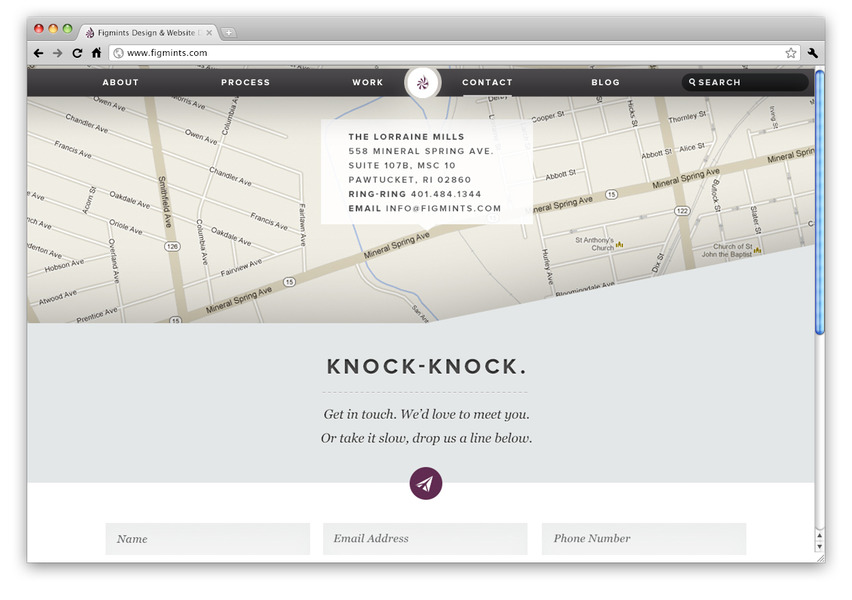Click the scrollbar down arrow
Viewport: 852px width, 600px height.
(x=819, y=547)
